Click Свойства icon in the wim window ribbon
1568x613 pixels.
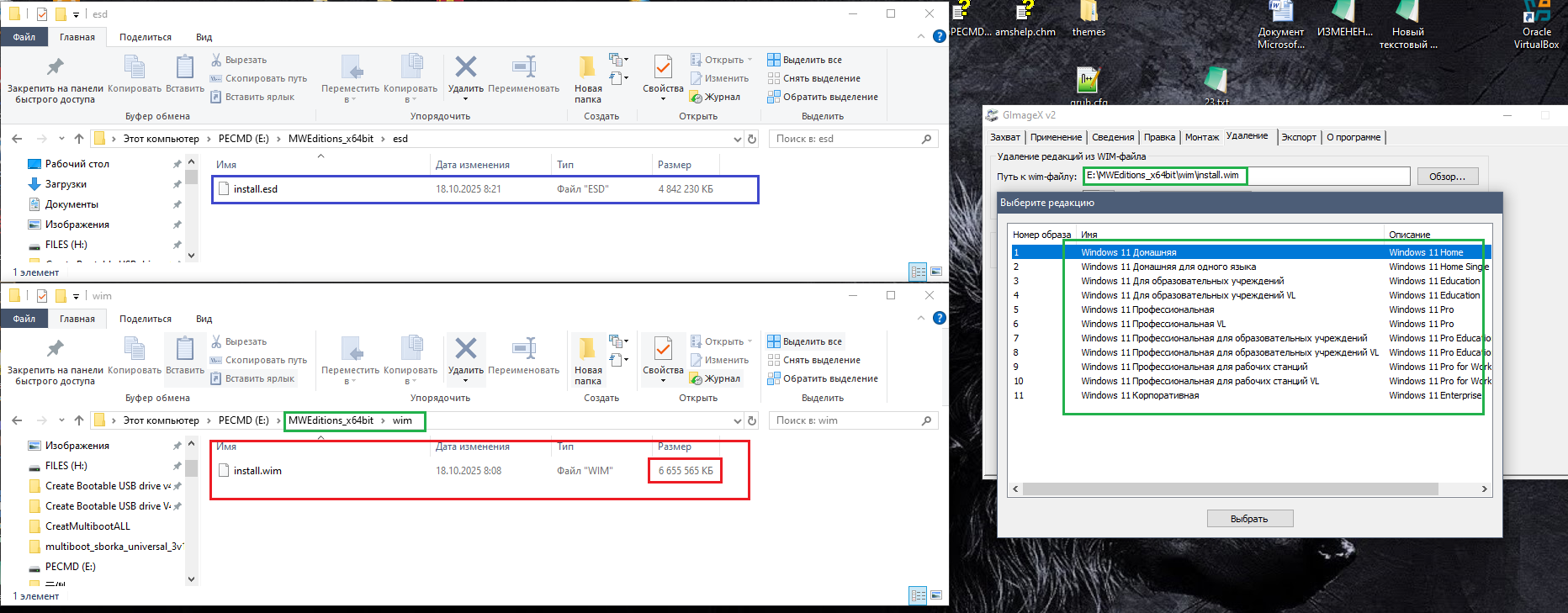(663, 349)
